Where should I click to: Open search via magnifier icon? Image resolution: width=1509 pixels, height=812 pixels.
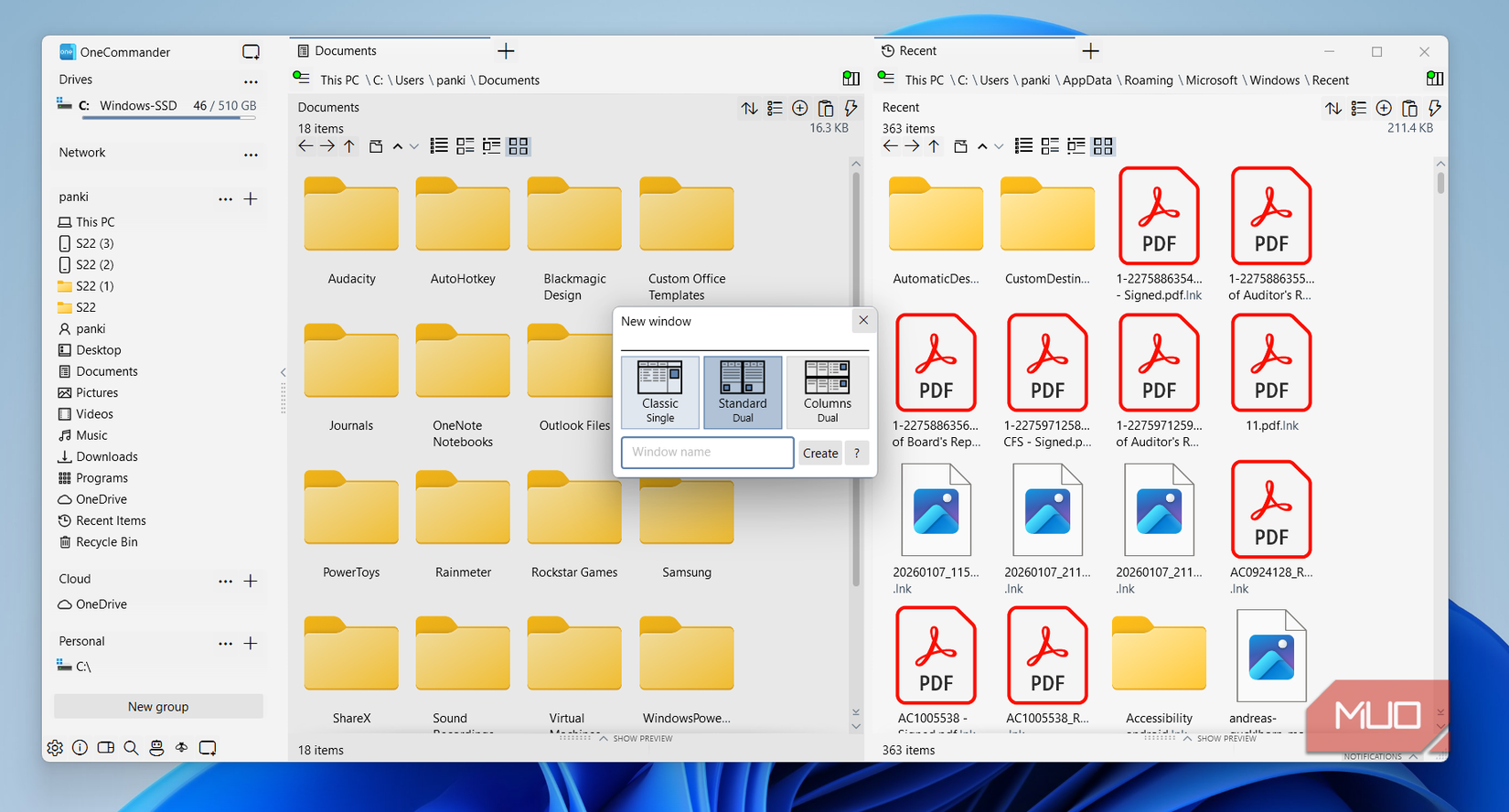(x=131, y=747)
